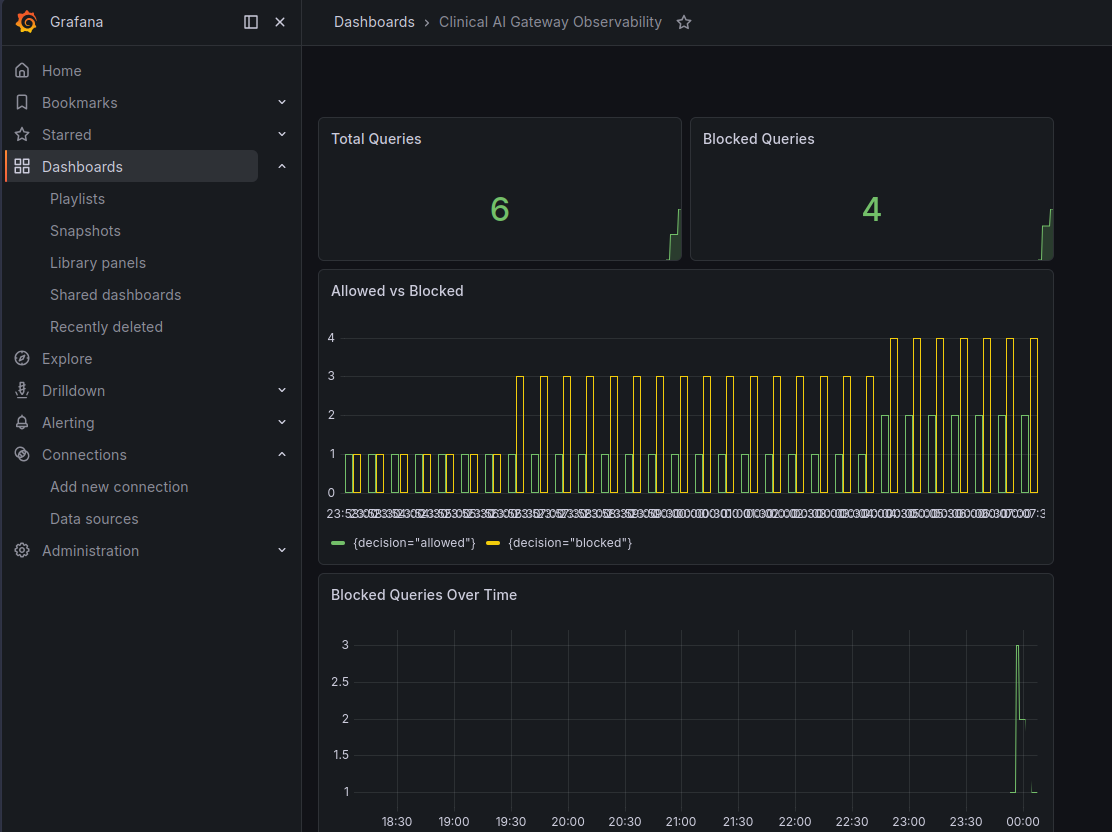Screen dimensions: 1112x832
Task: Toggle the allowed decision legend series
Action: tap(404, 543)
